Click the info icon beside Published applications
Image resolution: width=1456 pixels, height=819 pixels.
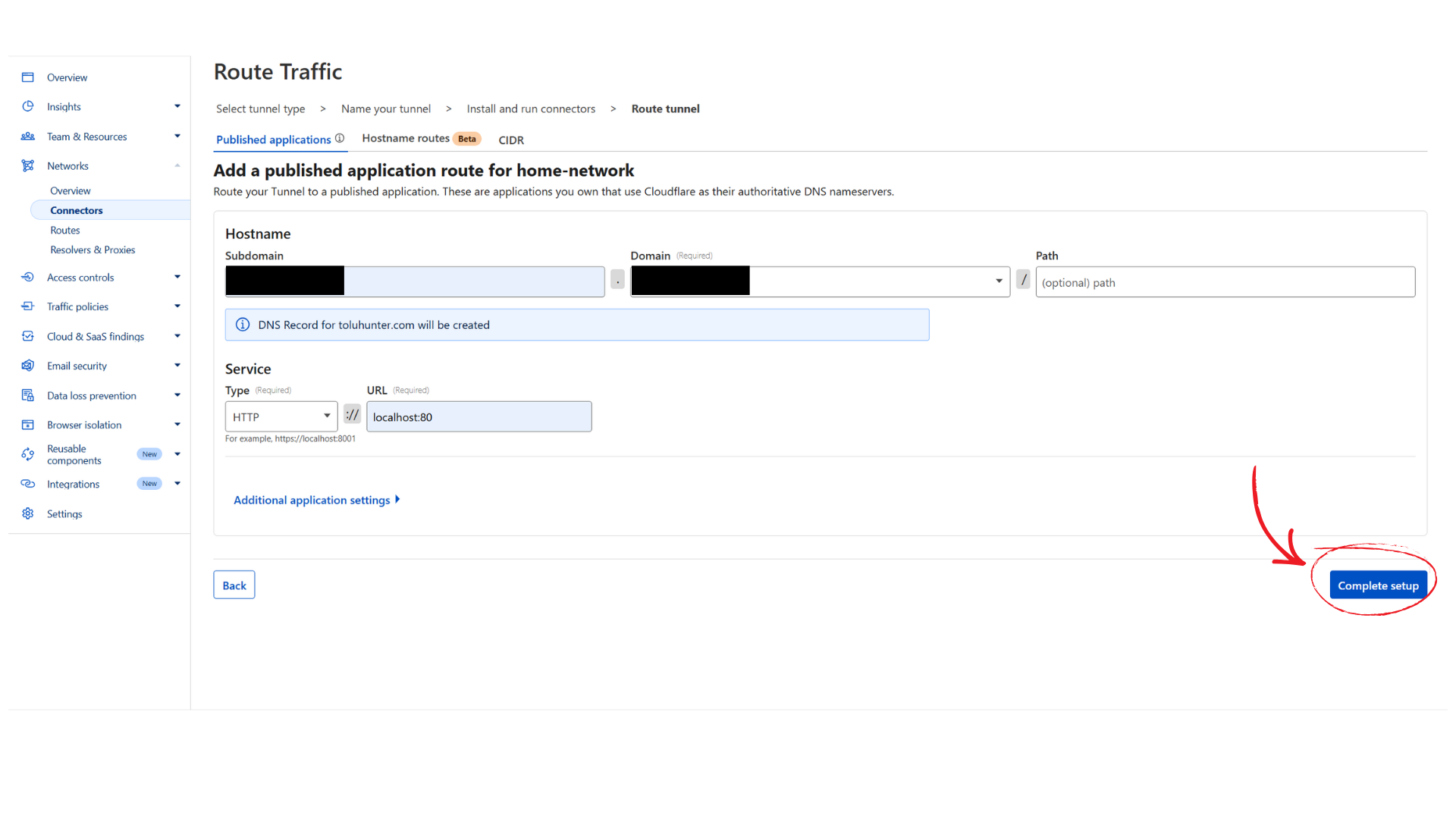coord(340,139)
